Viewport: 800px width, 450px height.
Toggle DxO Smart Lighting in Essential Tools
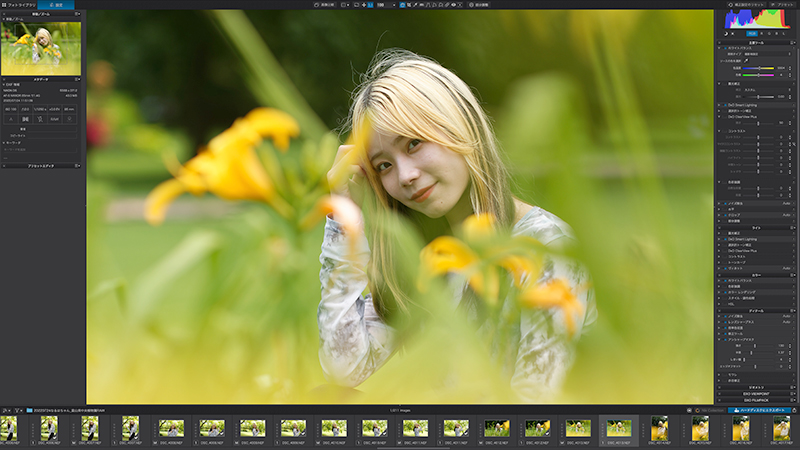[725, 105]
